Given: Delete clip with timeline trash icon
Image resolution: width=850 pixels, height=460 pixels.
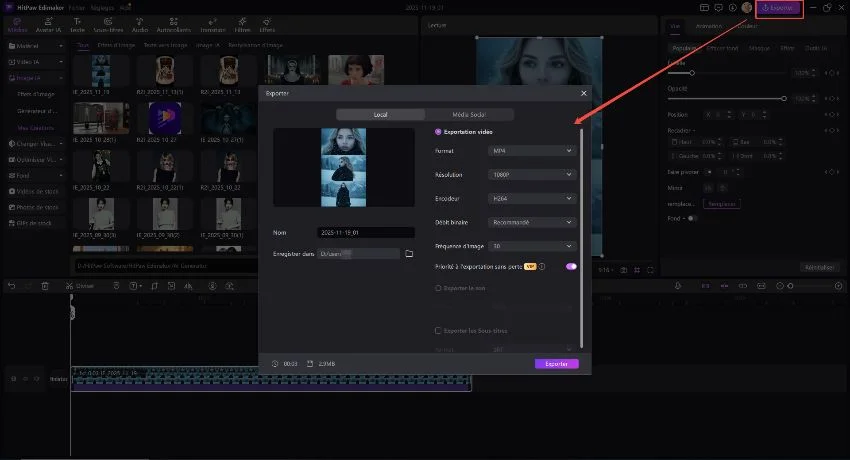Looking at the screenshot, I should click(x=46, y=286).
